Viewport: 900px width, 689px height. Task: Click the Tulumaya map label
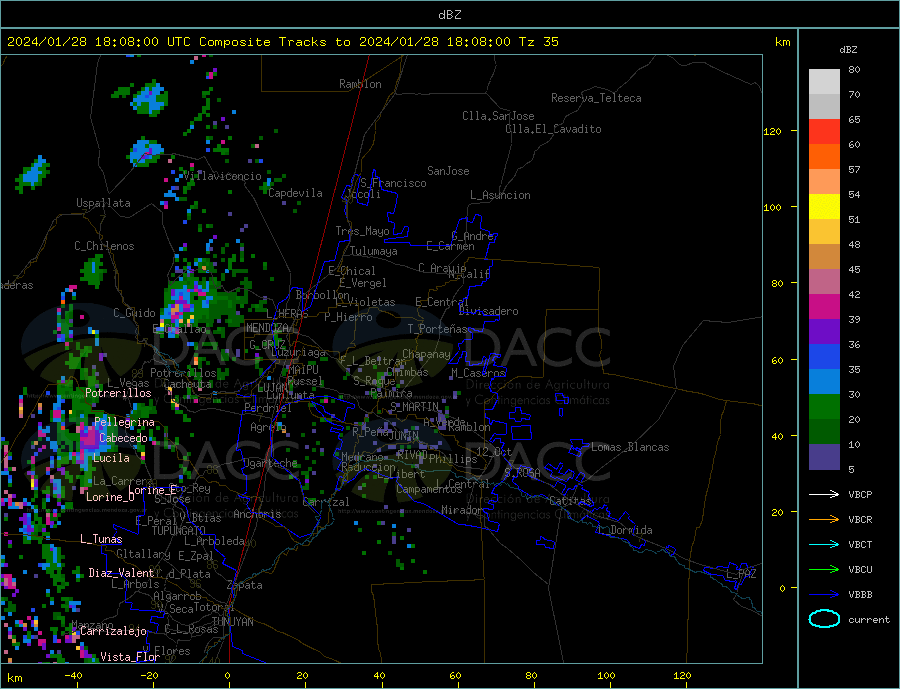373,251
